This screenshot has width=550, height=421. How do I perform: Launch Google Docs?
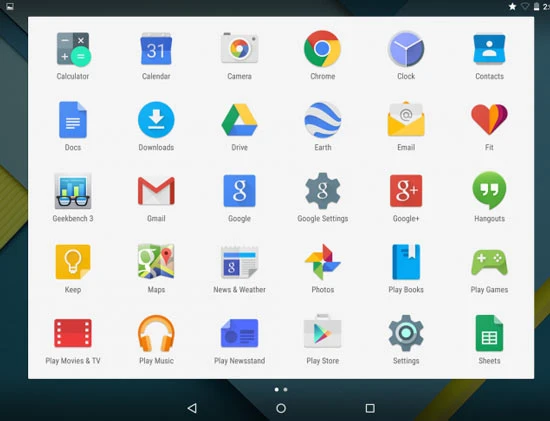pyautogui.click(x=73, y=120)
